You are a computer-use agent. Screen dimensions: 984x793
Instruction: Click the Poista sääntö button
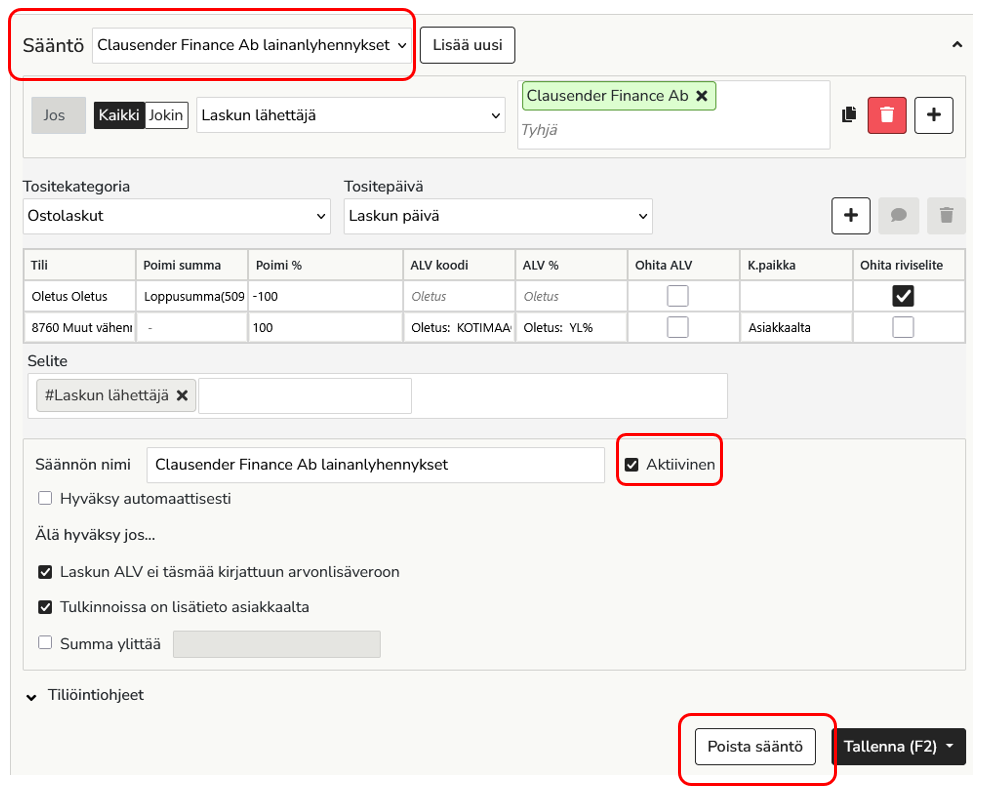tap(755, 747)
